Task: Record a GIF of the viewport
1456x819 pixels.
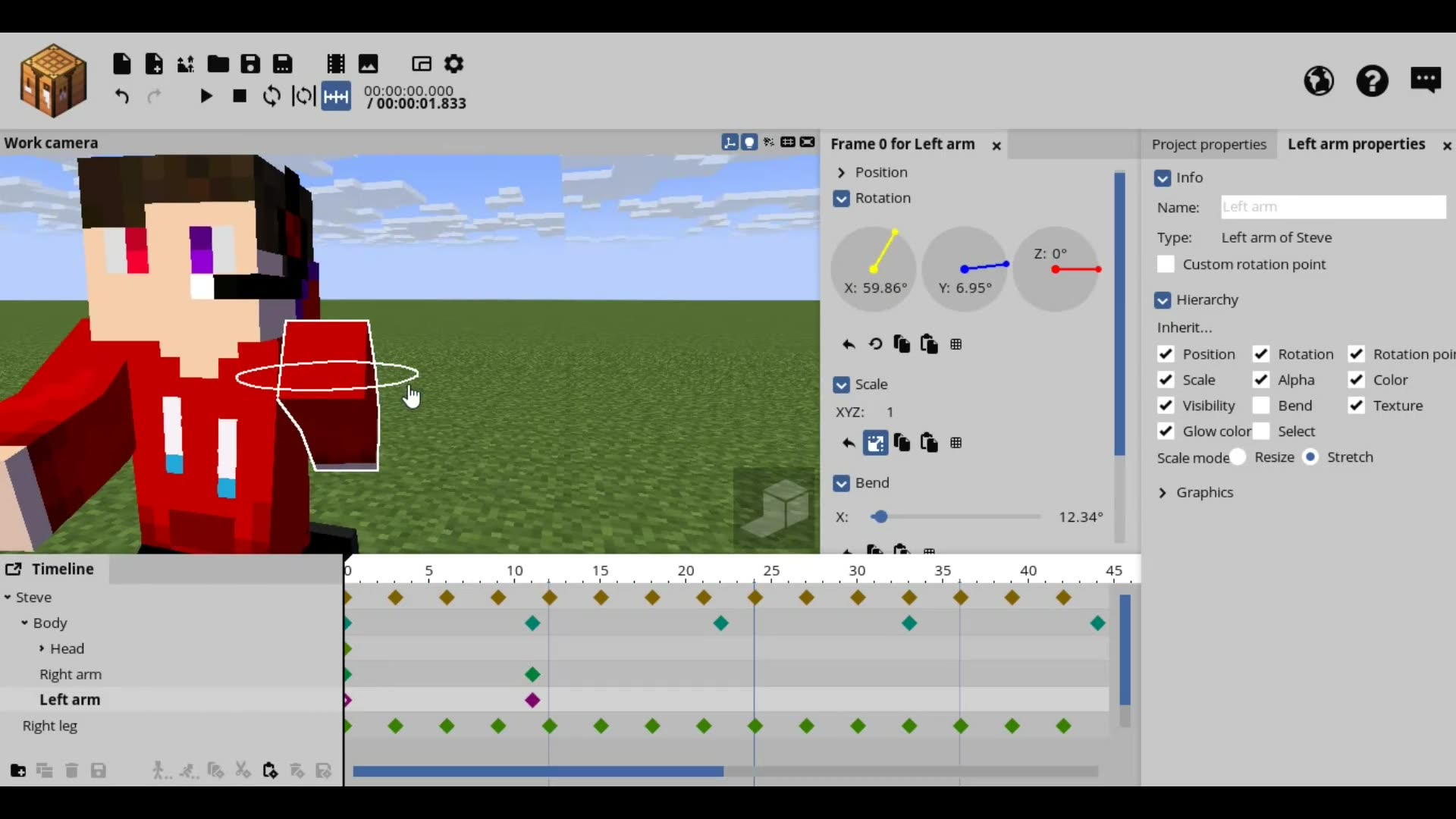Action: point(336,64)
